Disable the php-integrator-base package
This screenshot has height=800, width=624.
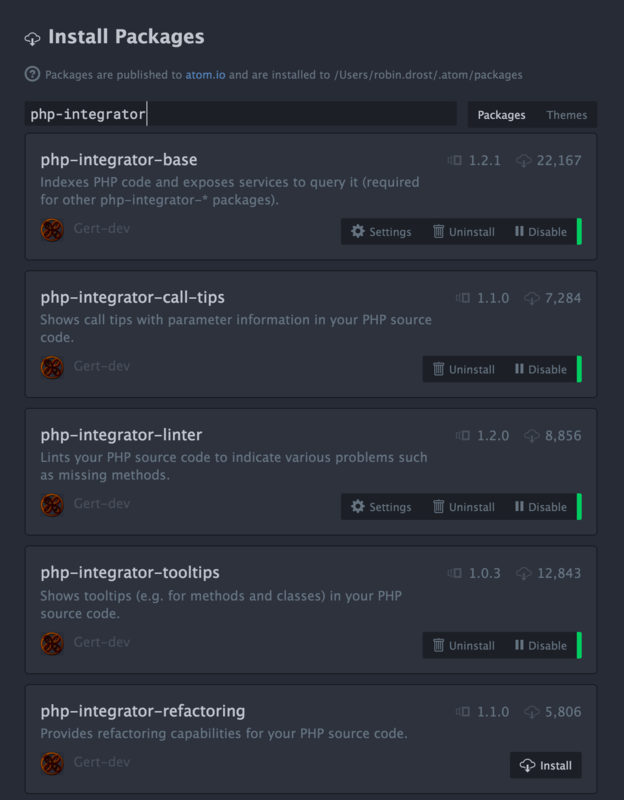coord(541,232)
